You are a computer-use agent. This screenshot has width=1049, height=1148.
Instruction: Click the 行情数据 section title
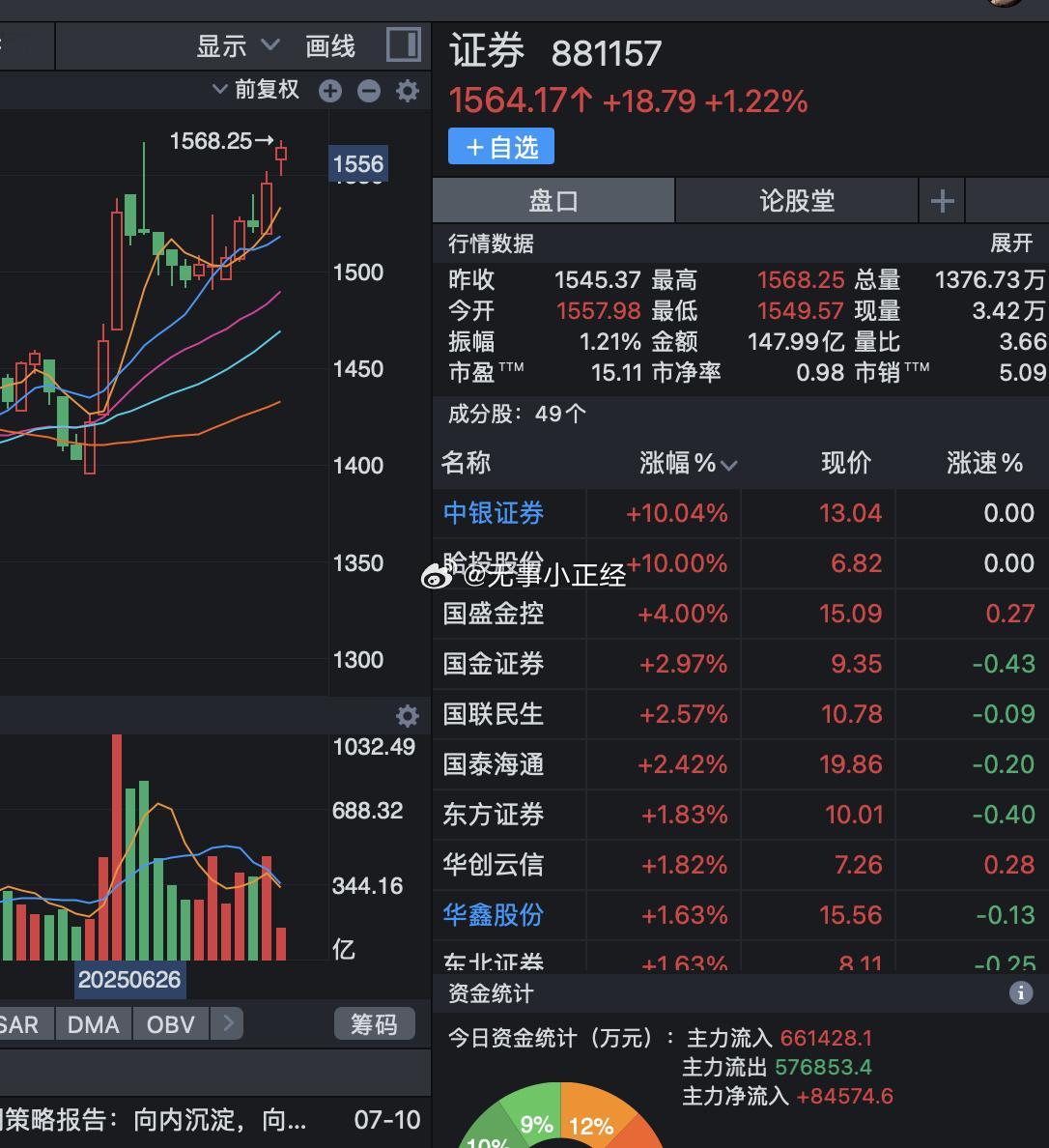(492, 244)
